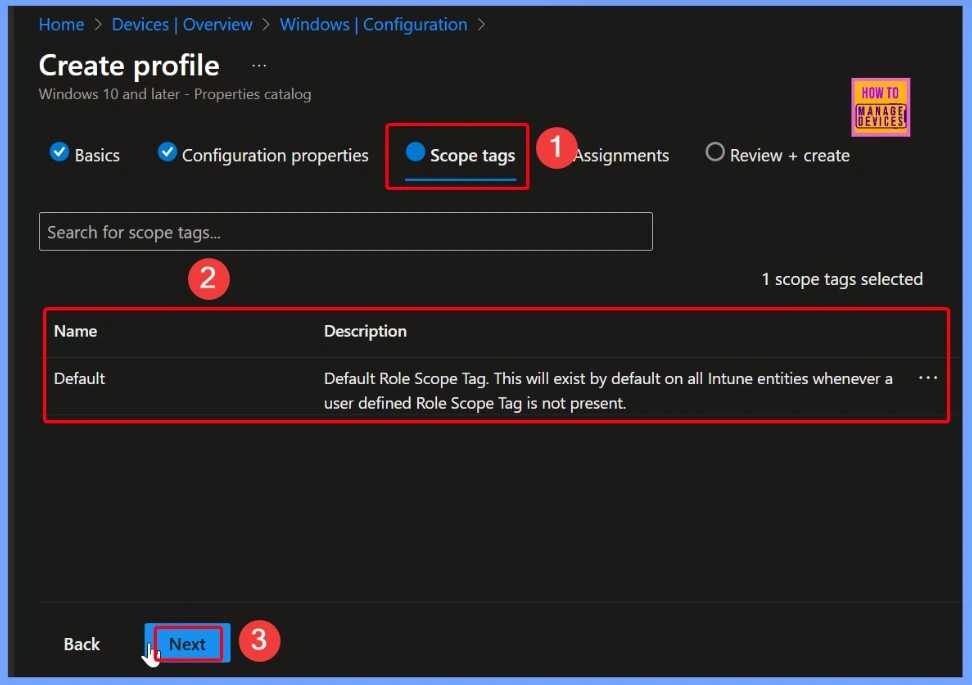
Task: Click the '1 scope tags selected' text
Action: coord(842,279)
